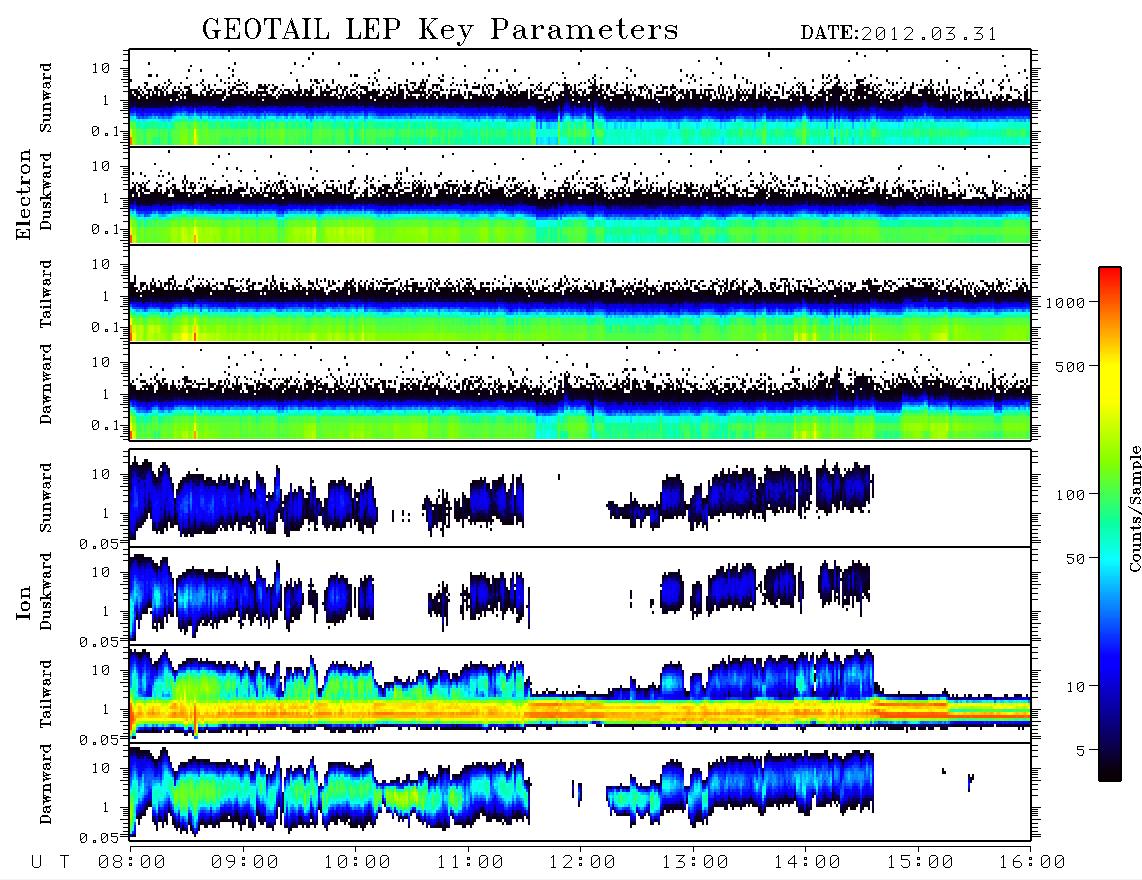1142x880 pixels.
Task: Click the "0.05" tick of Ion Sunward panel
Action: coord(98,544)
